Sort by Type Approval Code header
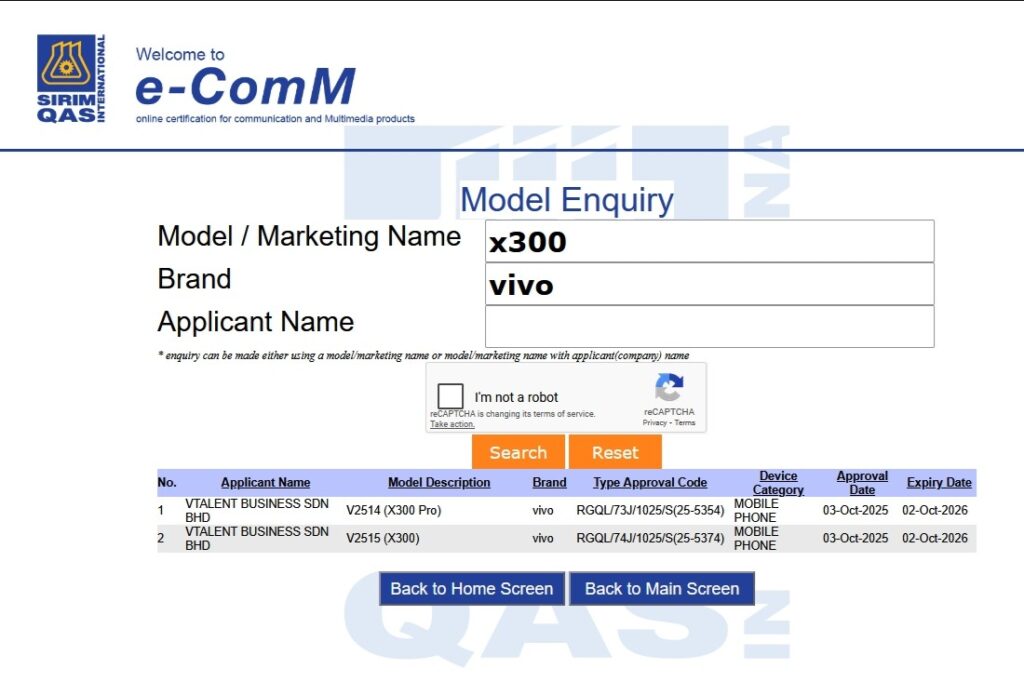The width and height of the screenshot is (1024, 682). pyautogui.click(x=650, y=483)
